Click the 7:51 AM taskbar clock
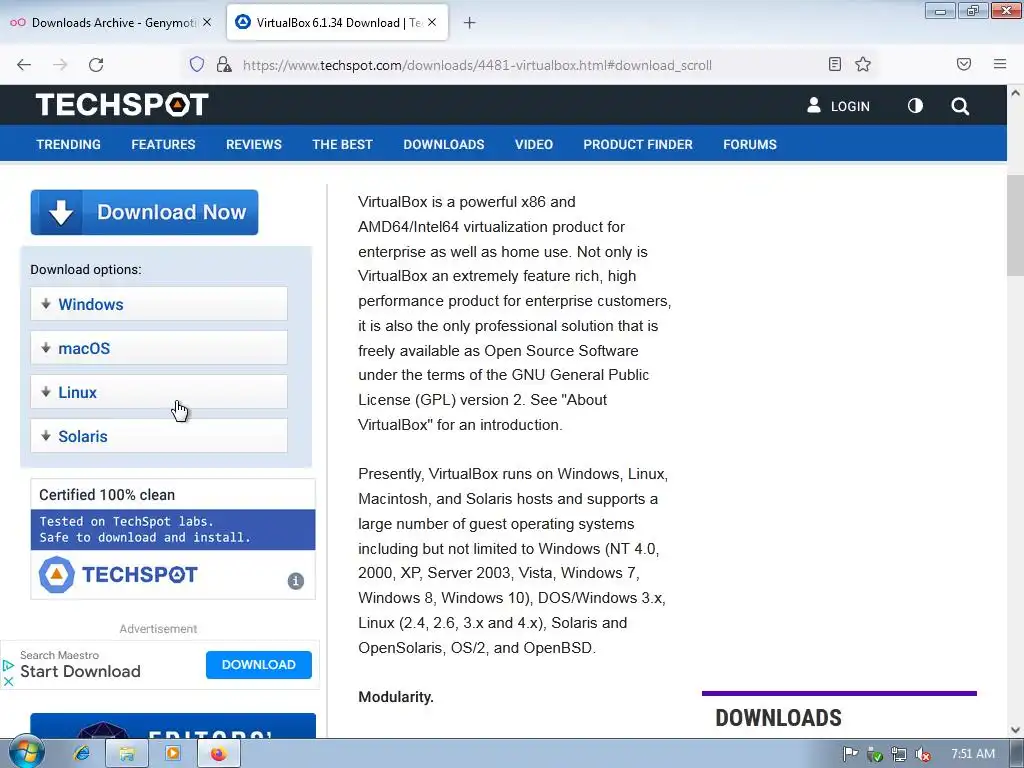The height and width of the screenshot is (768, 1024). click(x=973, y=754)
